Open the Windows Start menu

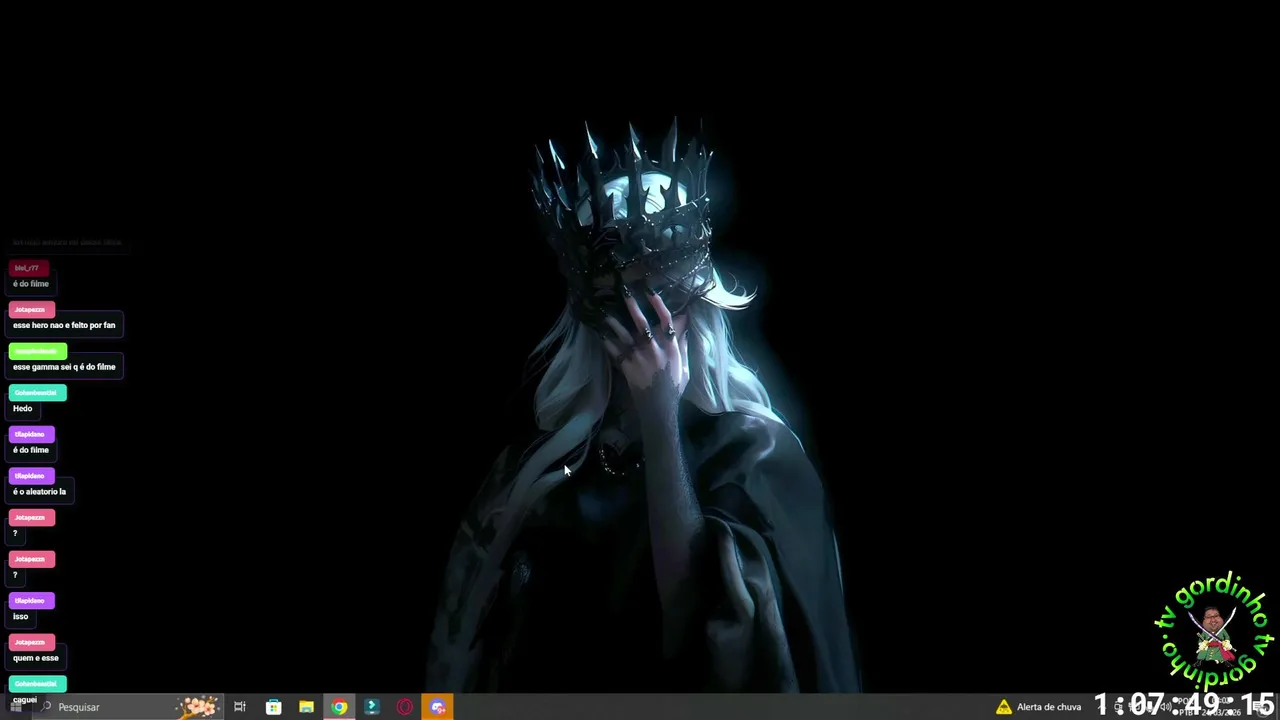[x=16, y=707]
